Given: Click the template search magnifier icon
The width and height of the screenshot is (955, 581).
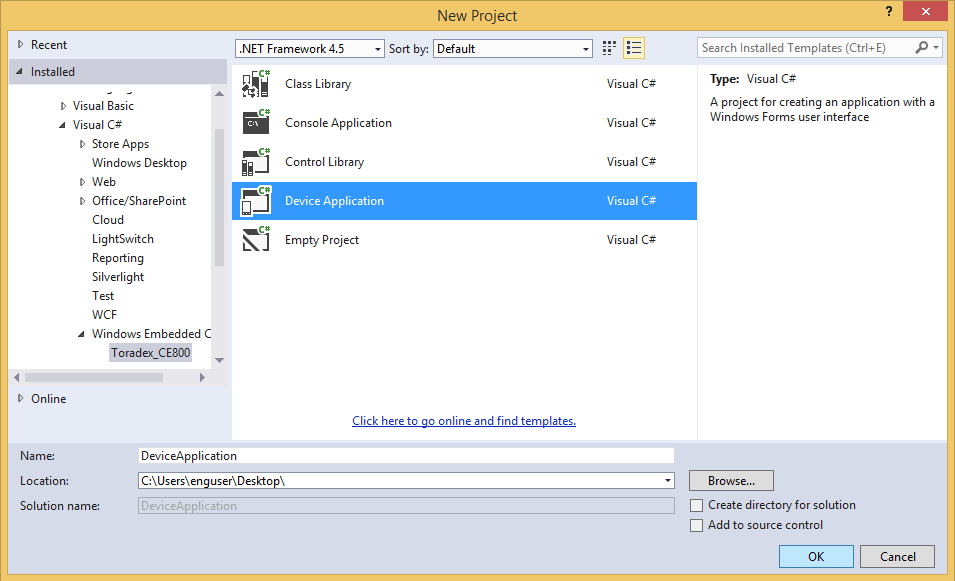Looking at the screenshot, I should [x=921, y=47].
